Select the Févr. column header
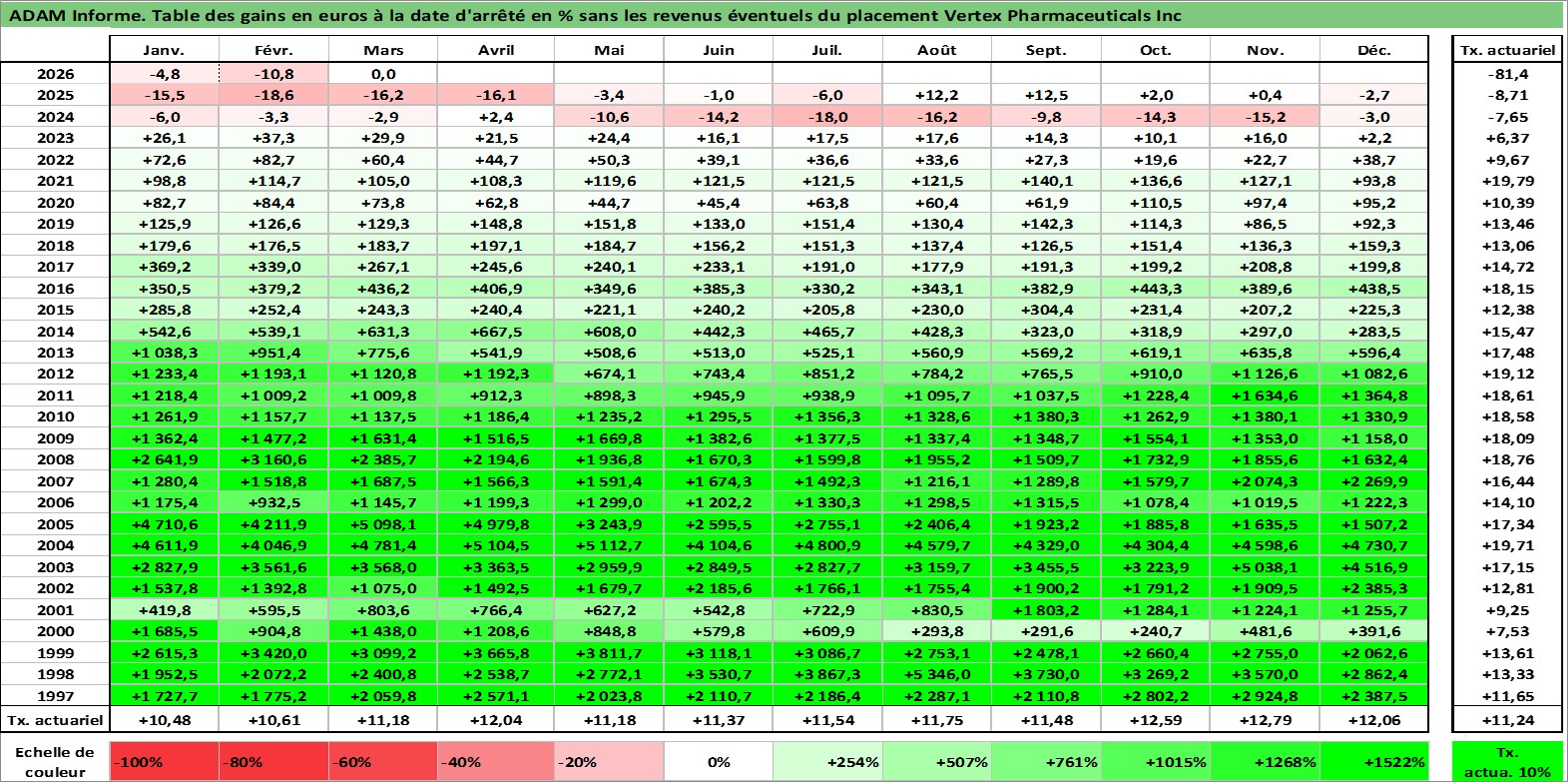Viewport: 1568px width, 782px height. [x=273, y=50]
